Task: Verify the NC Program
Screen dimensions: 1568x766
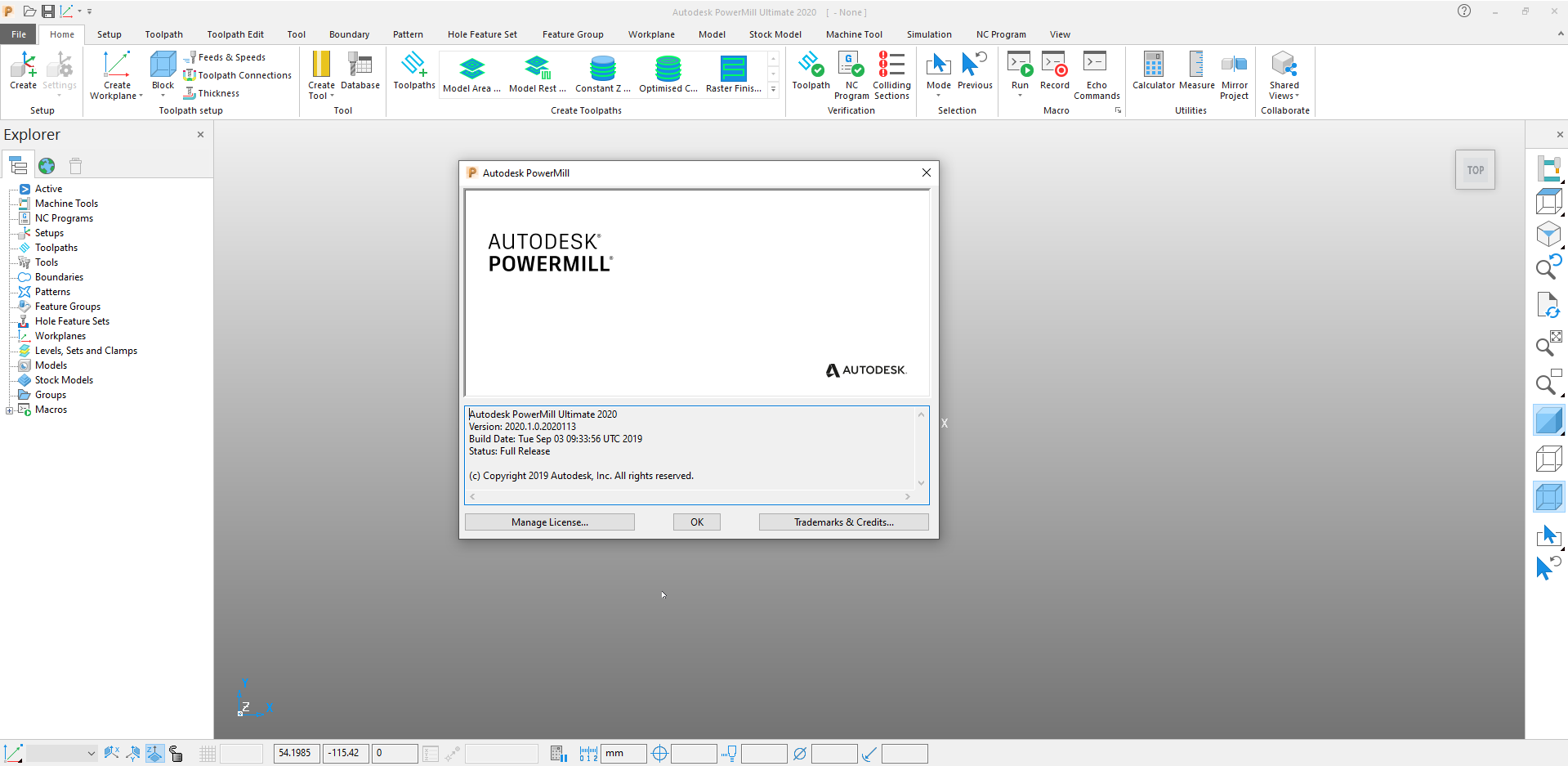Action: [851, 76]
